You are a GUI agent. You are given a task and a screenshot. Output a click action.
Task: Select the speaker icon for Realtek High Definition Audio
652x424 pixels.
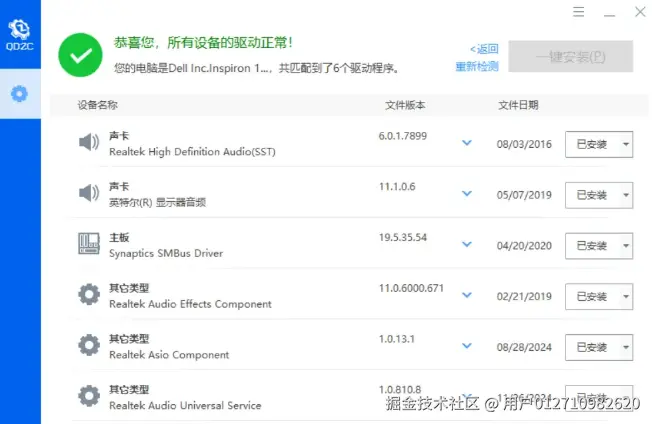[x=89, y=143]
